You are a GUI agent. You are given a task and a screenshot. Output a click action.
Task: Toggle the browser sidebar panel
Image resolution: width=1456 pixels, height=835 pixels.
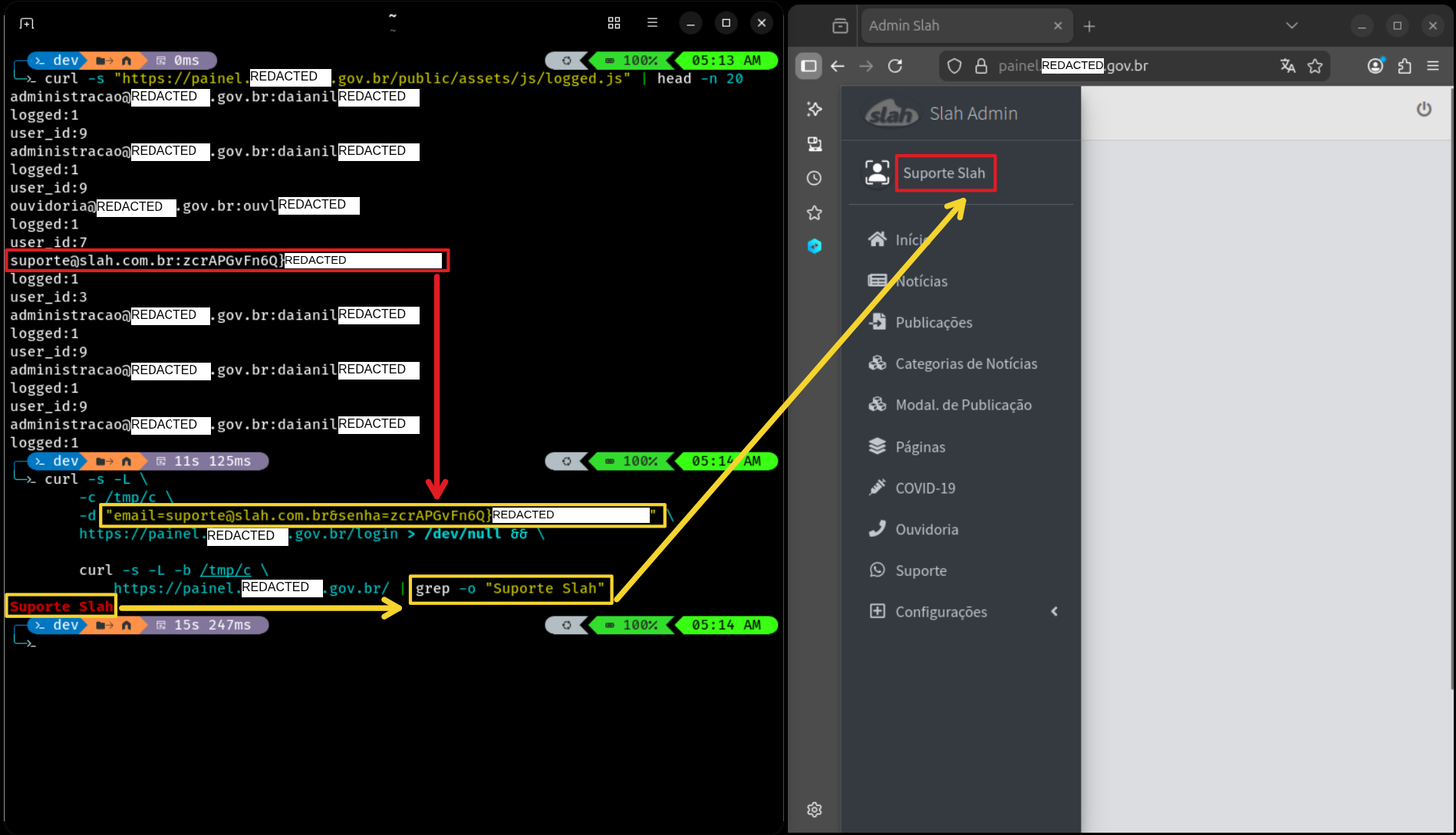coord(809,66)
